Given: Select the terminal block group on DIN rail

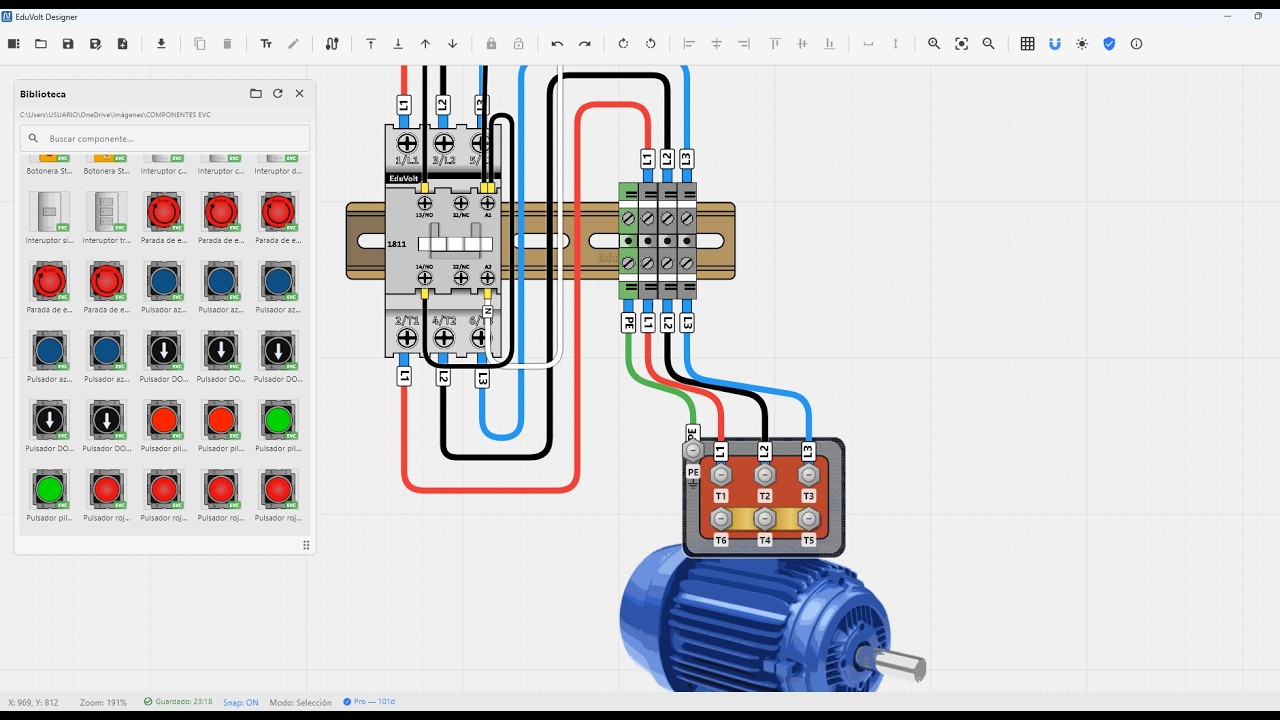Looking at the screenshot, I should click(657, 241).
